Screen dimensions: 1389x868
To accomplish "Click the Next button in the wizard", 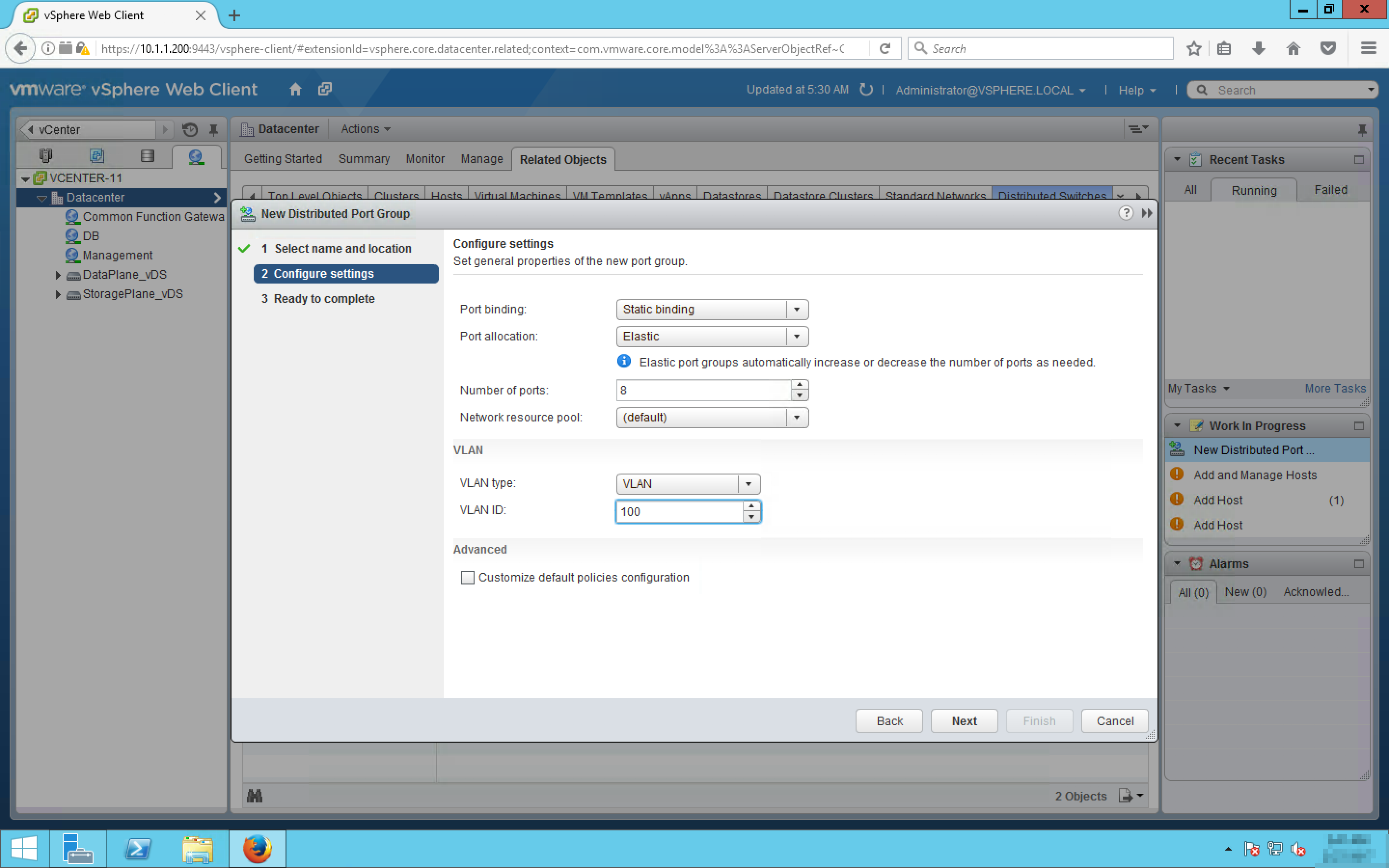I will [964, 721].
